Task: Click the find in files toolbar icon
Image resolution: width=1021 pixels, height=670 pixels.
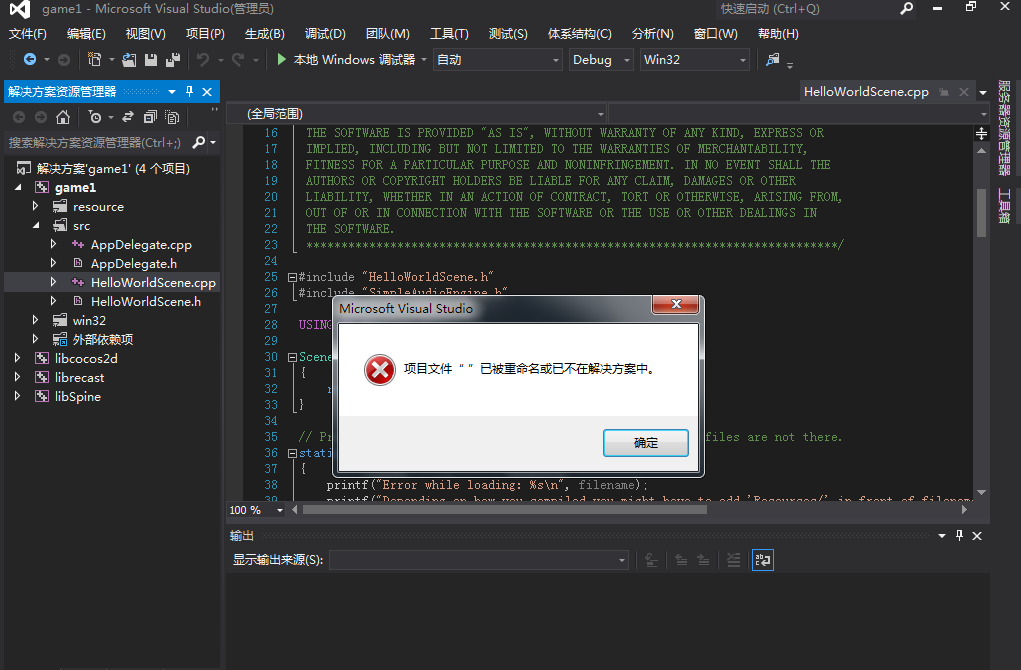Action: pyautogui.click(x=772, y=60)
